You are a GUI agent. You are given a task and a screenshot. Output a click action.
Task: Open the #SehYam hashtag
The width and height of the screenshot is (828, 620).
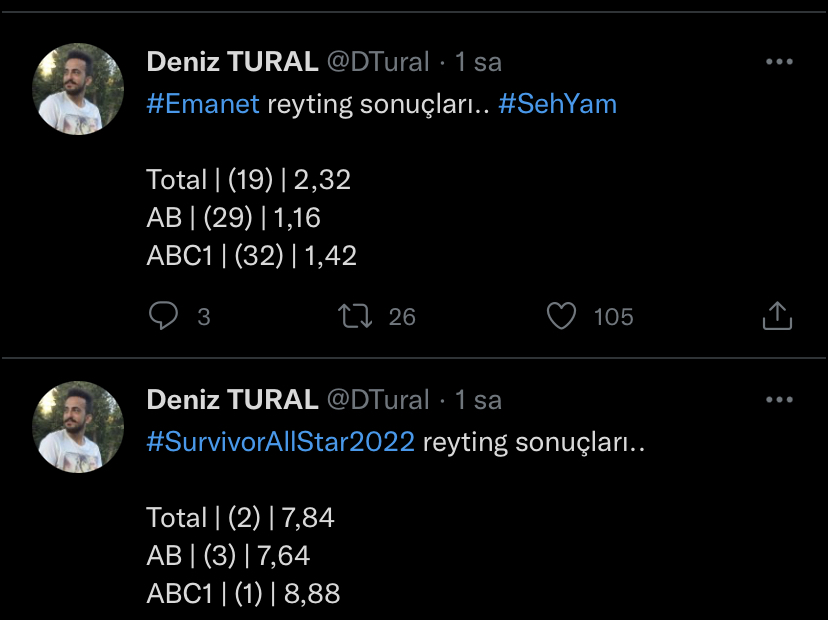557,104
